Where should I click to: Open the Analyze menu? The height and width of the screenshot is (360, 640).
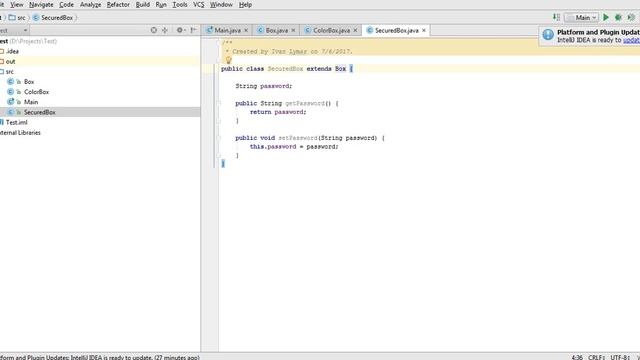click(x=91, y=5)
